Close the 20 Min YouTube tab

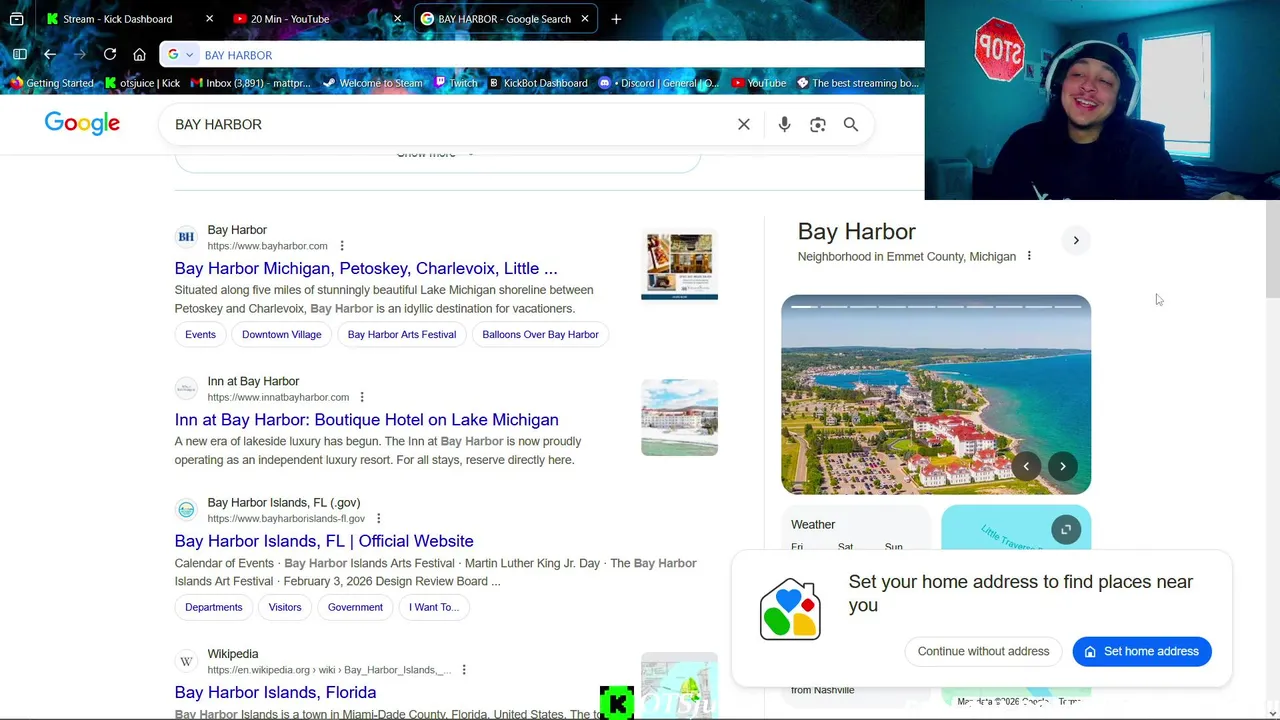[397, 19]
